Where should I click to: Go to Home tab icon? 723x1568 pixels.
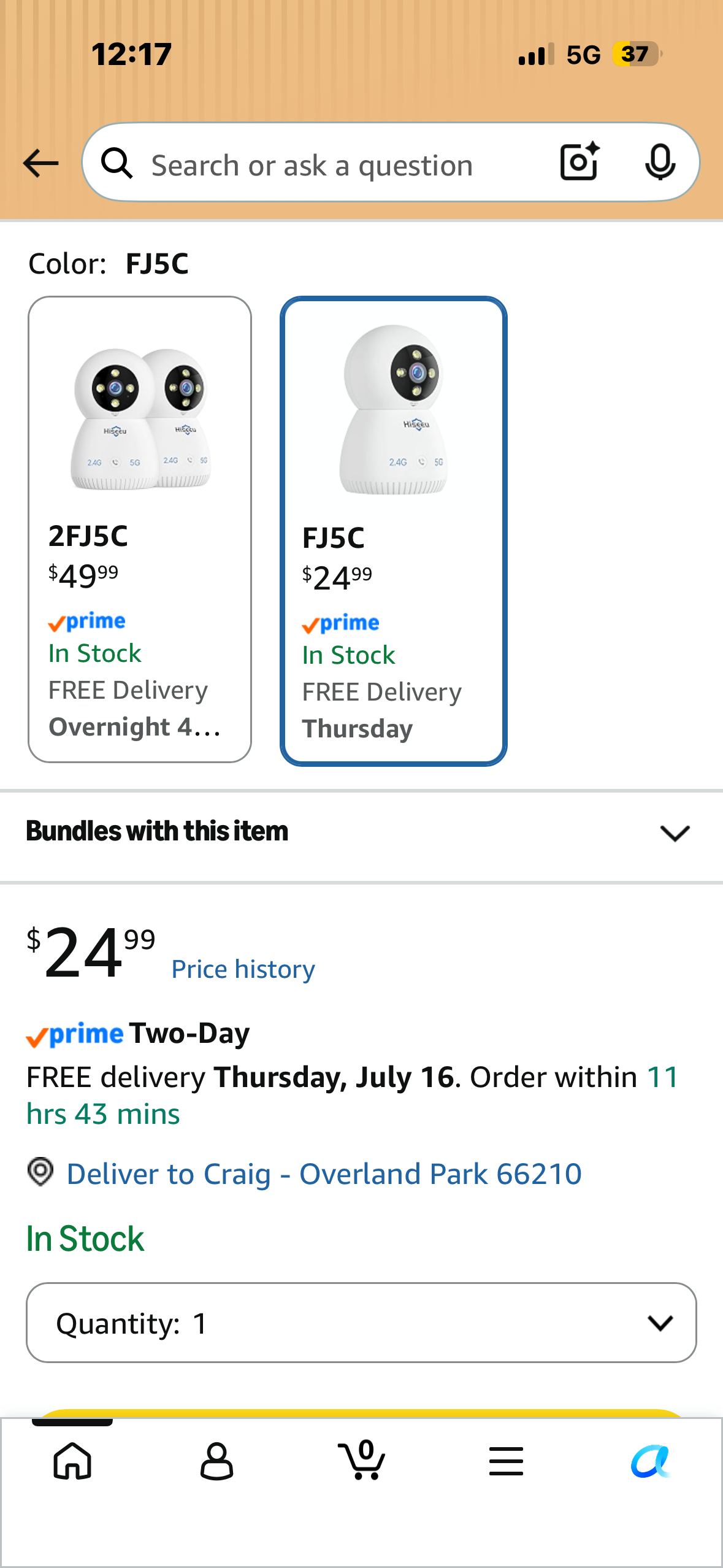click(72, 1461)
